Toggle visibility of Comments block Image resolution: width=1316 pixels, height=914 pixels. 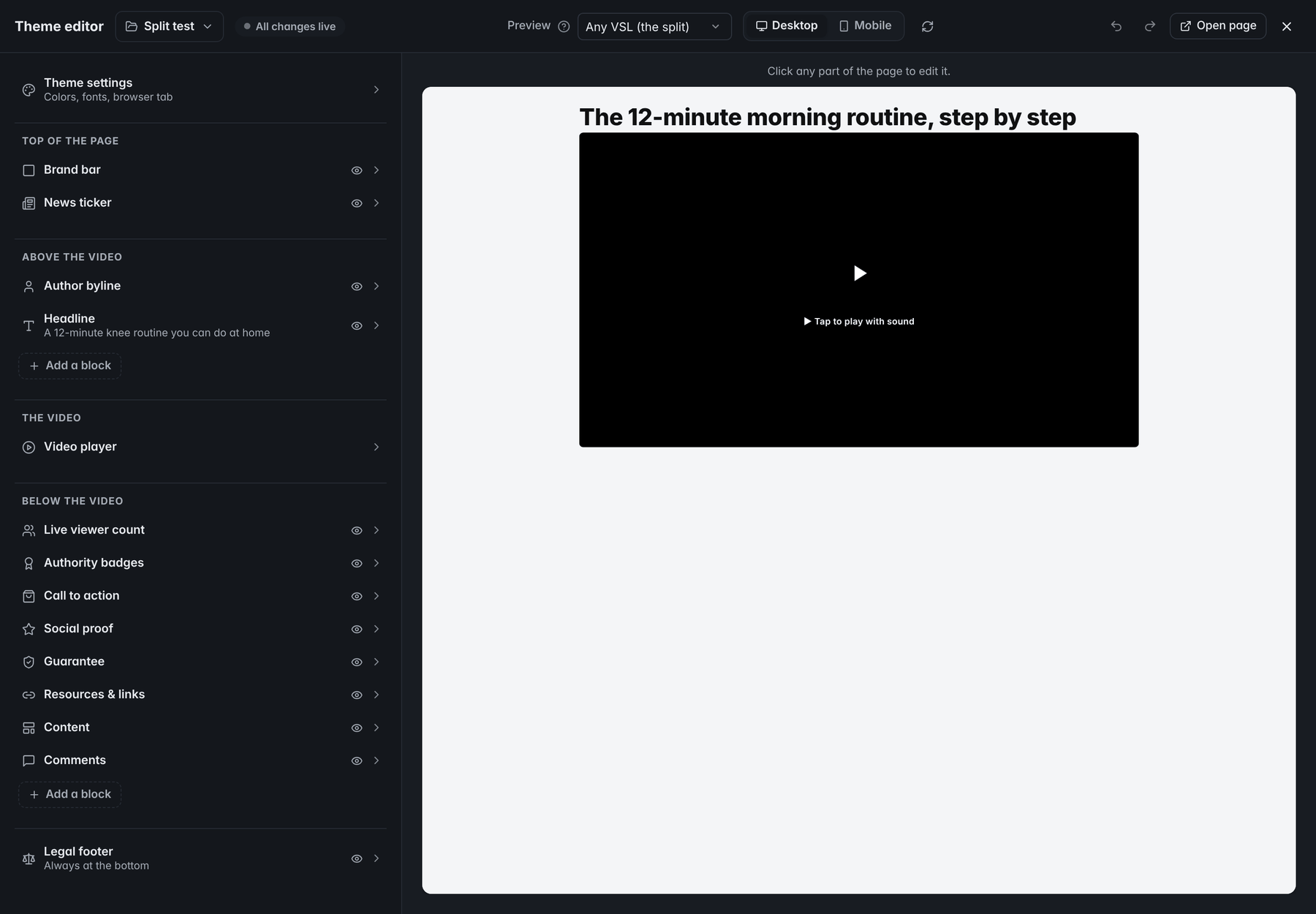357,761
